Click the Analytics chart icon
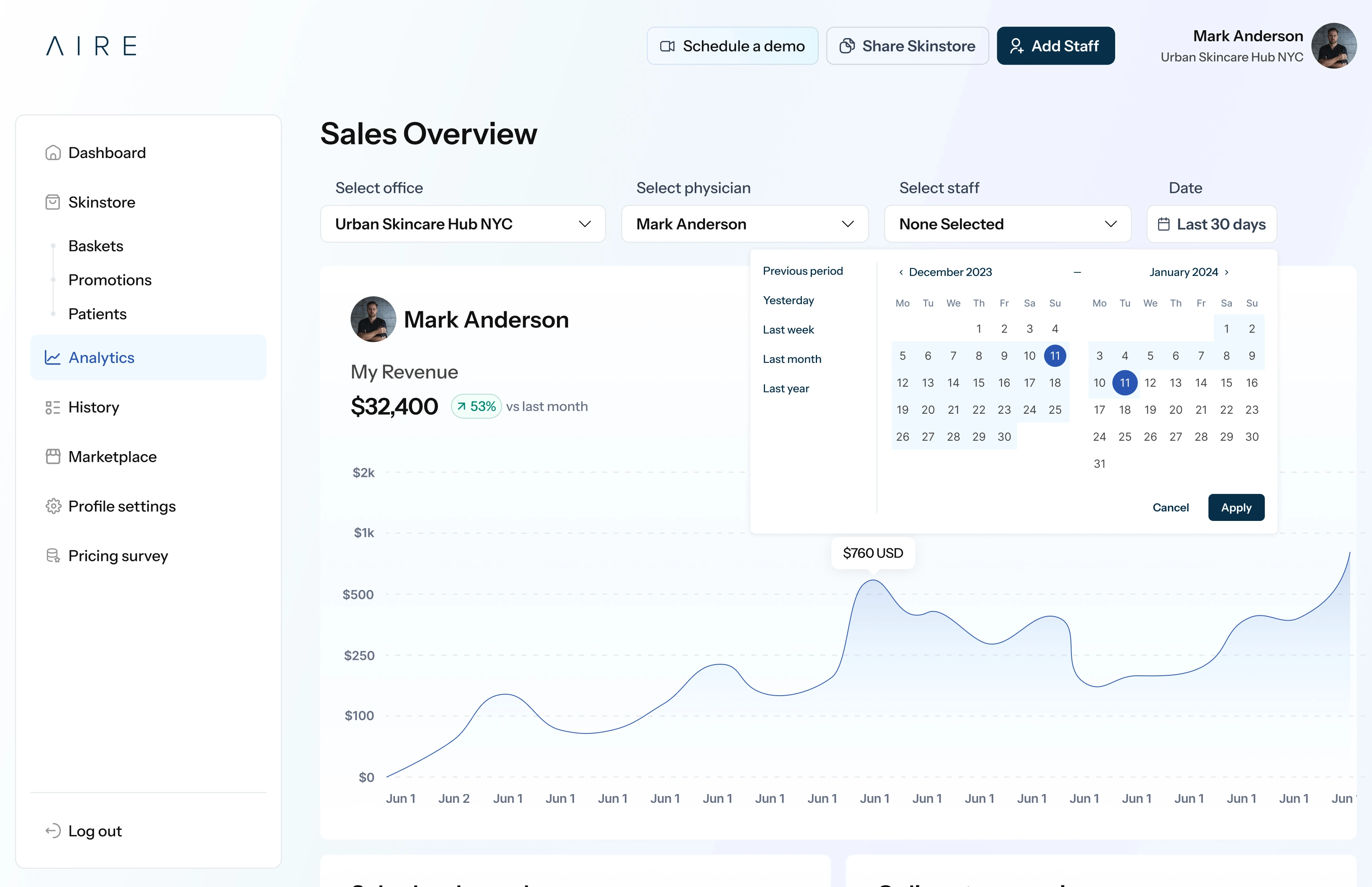This screenshot has height=887, width=1372. click(53, 358)
